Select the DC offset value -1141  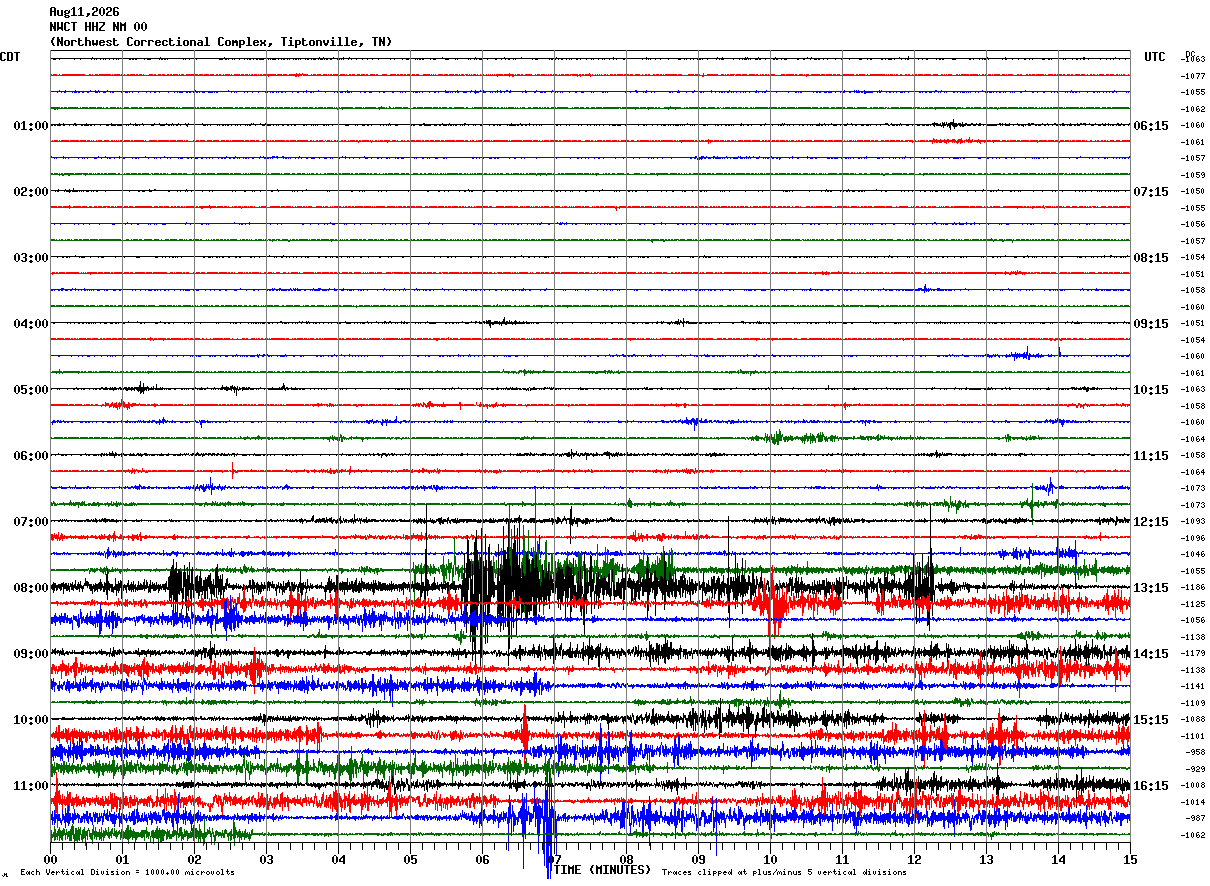coord(1194,687)
